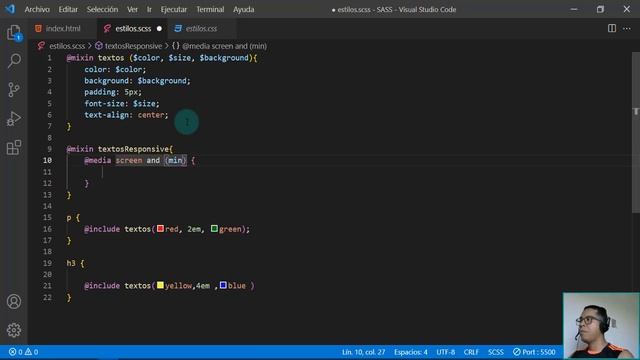Click 'color: $color;' on line 2
The height and width of the screenshot is (360, 640).
pos(115,69)
